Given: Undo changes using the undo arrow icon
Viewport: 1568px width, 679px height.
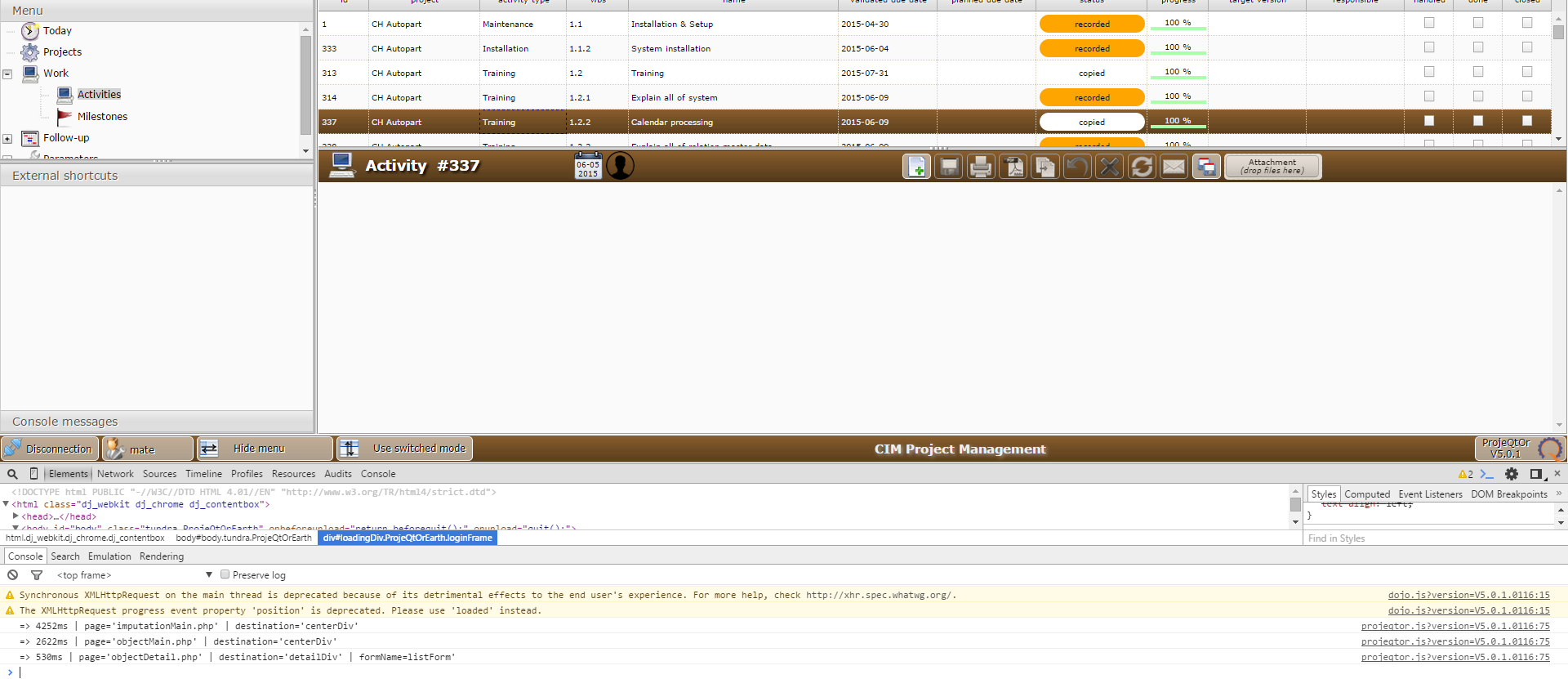Looking at the screenshot, I should click(1077, 167).
